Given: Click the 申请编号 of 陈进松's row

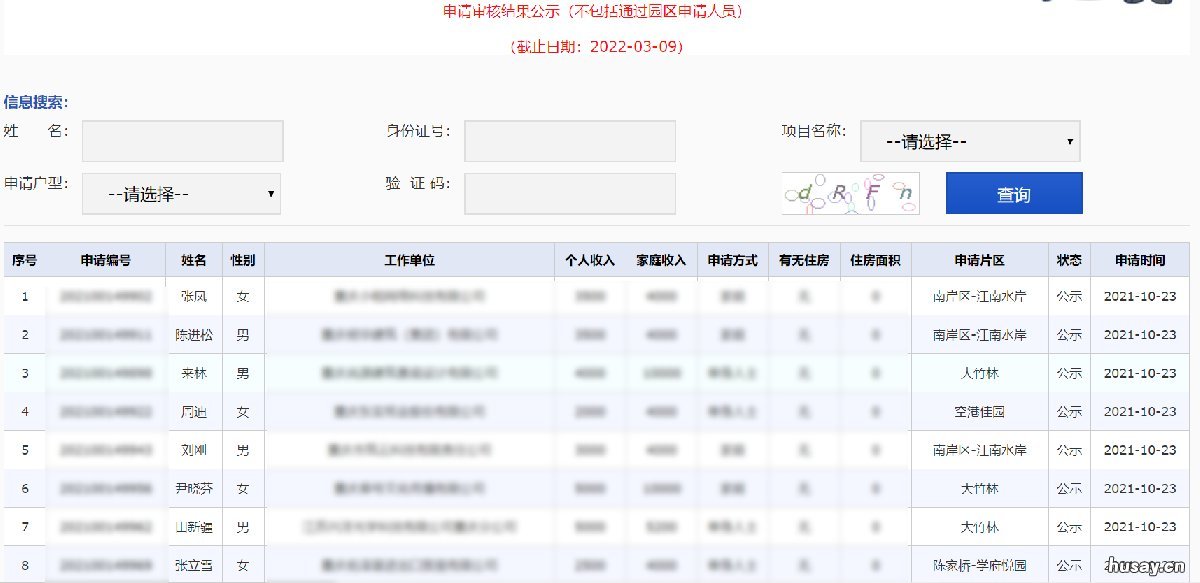Looking at the screenshot, I should click(103, 335).
